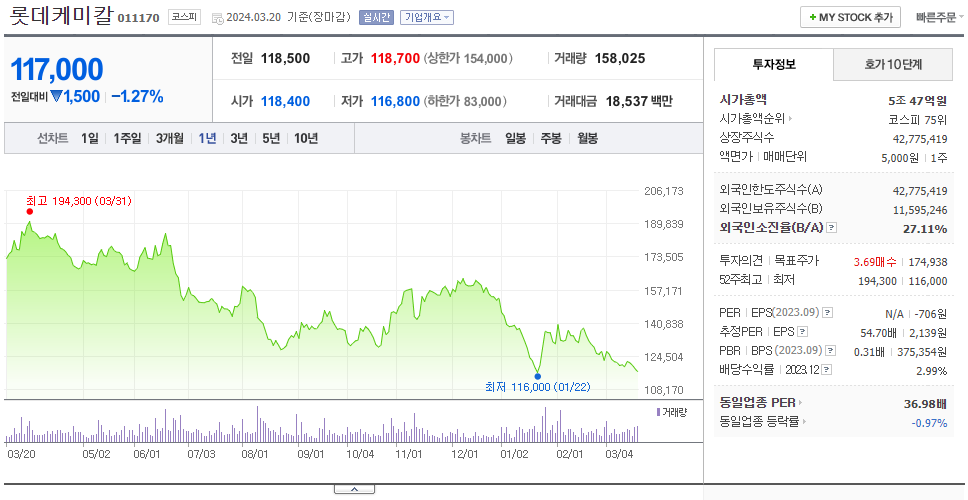Click the 거래량 legend swatch
This screenshot has height=500, width=968.
point(659,412)
